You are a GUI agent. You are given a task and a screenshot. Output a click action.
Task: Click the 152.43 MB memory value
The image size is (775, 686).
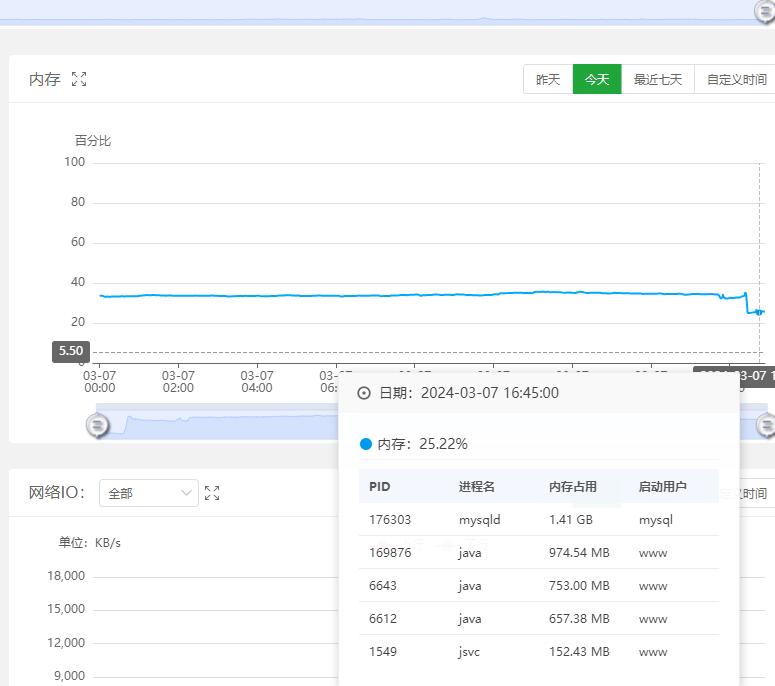[579, 651]
